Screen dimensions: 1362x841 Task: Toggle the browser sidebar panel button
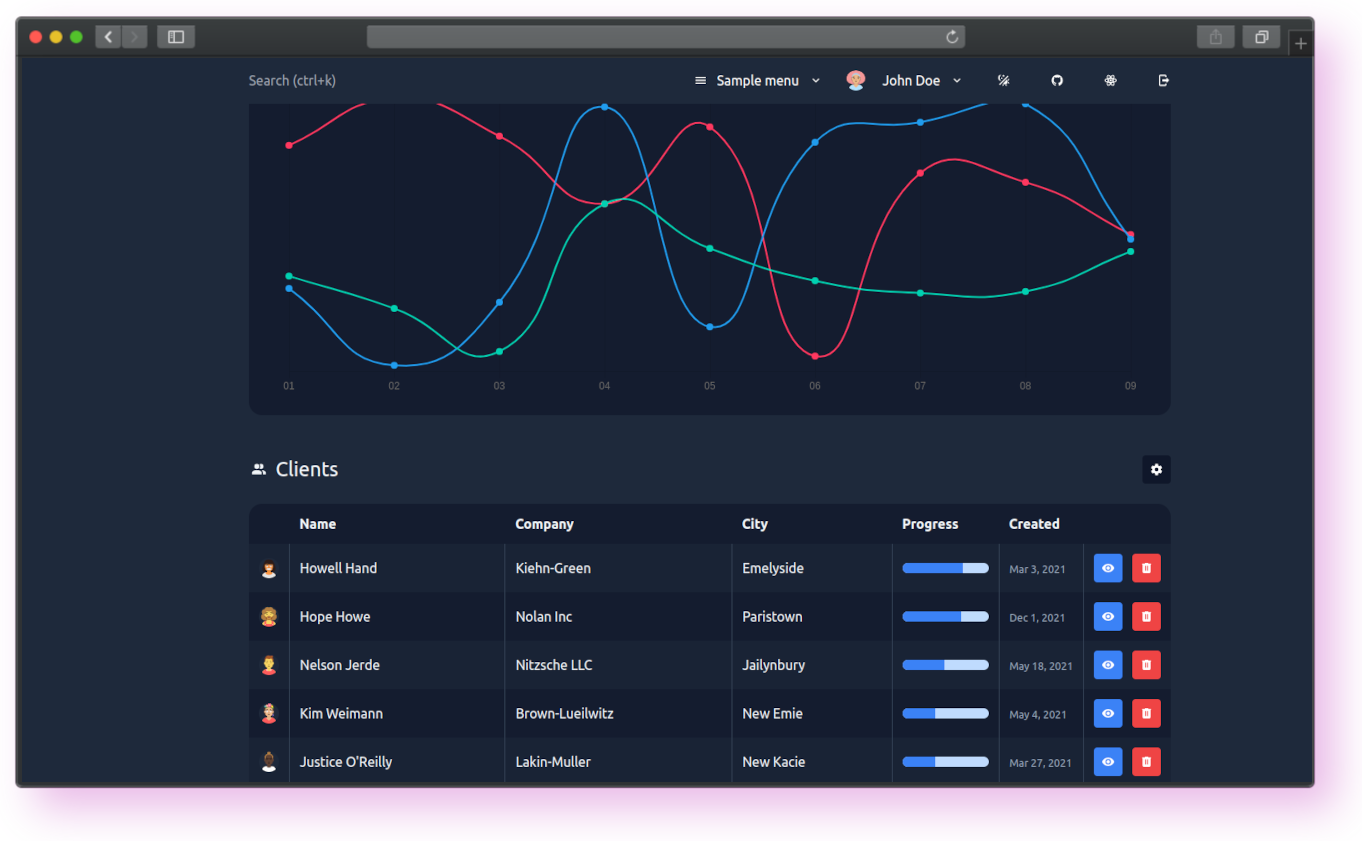click(x=176, y=37)
